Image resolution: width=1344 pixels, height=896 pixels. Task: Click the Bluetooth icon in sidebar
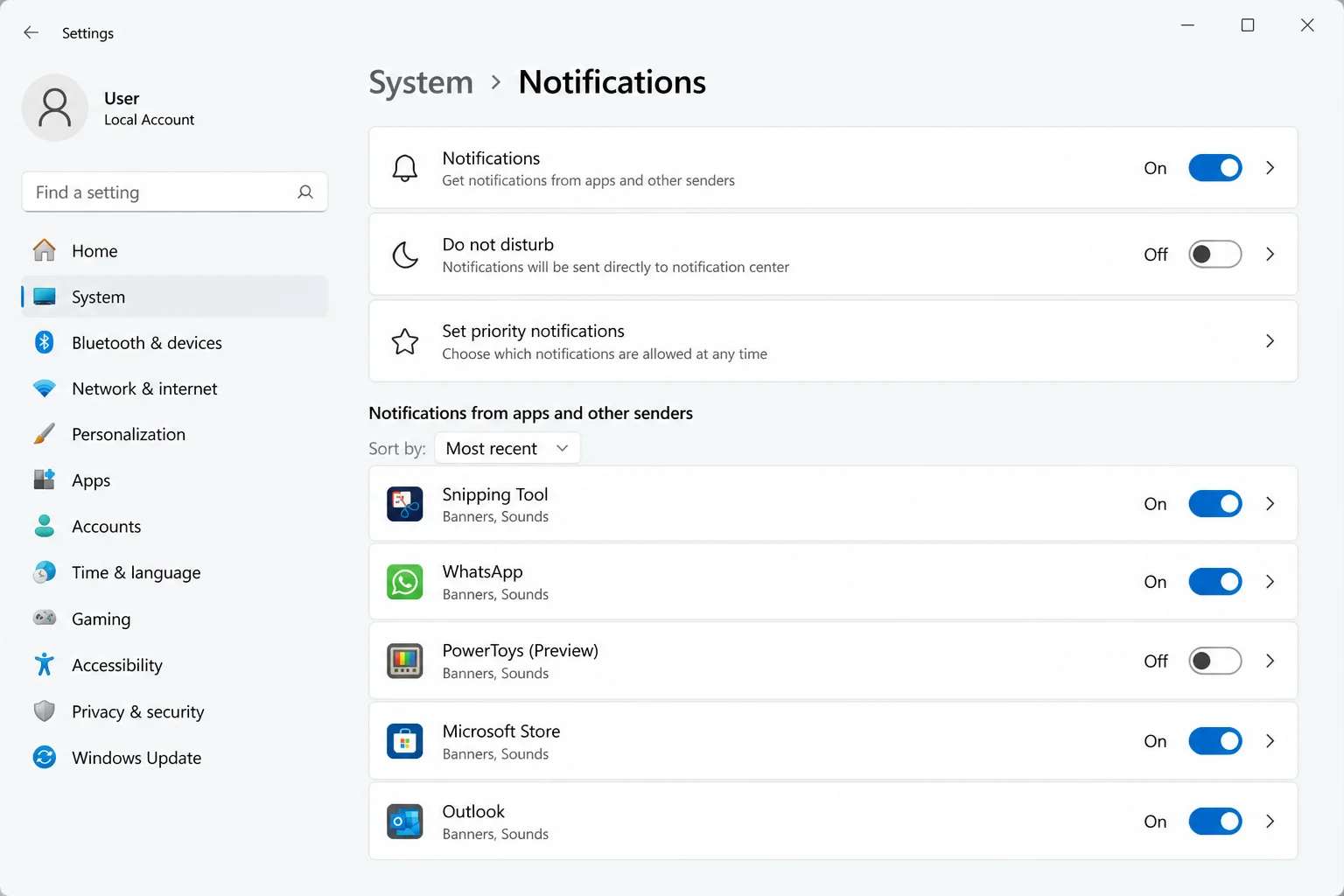point(44,342)
